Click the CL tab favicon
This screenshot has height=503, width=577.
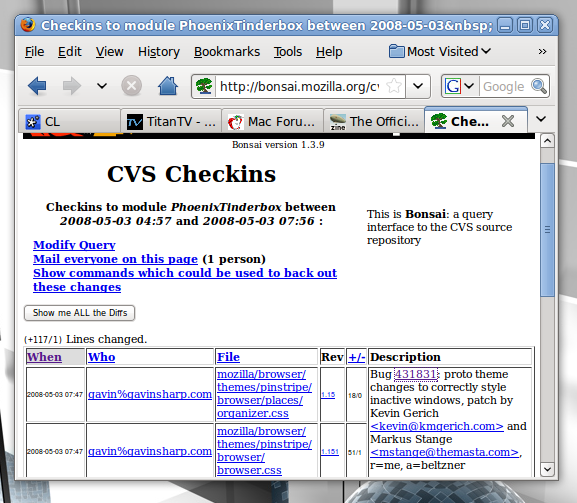[33, 122]
